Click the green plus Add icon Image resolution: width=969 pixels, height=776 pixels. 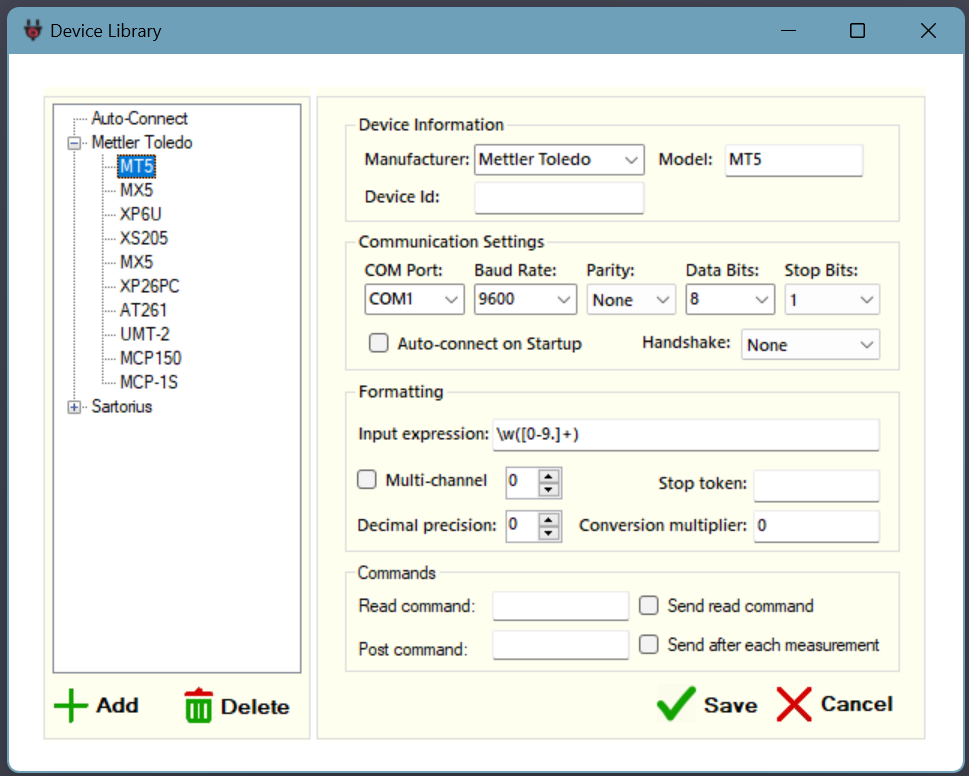click(x=71, y=705)
